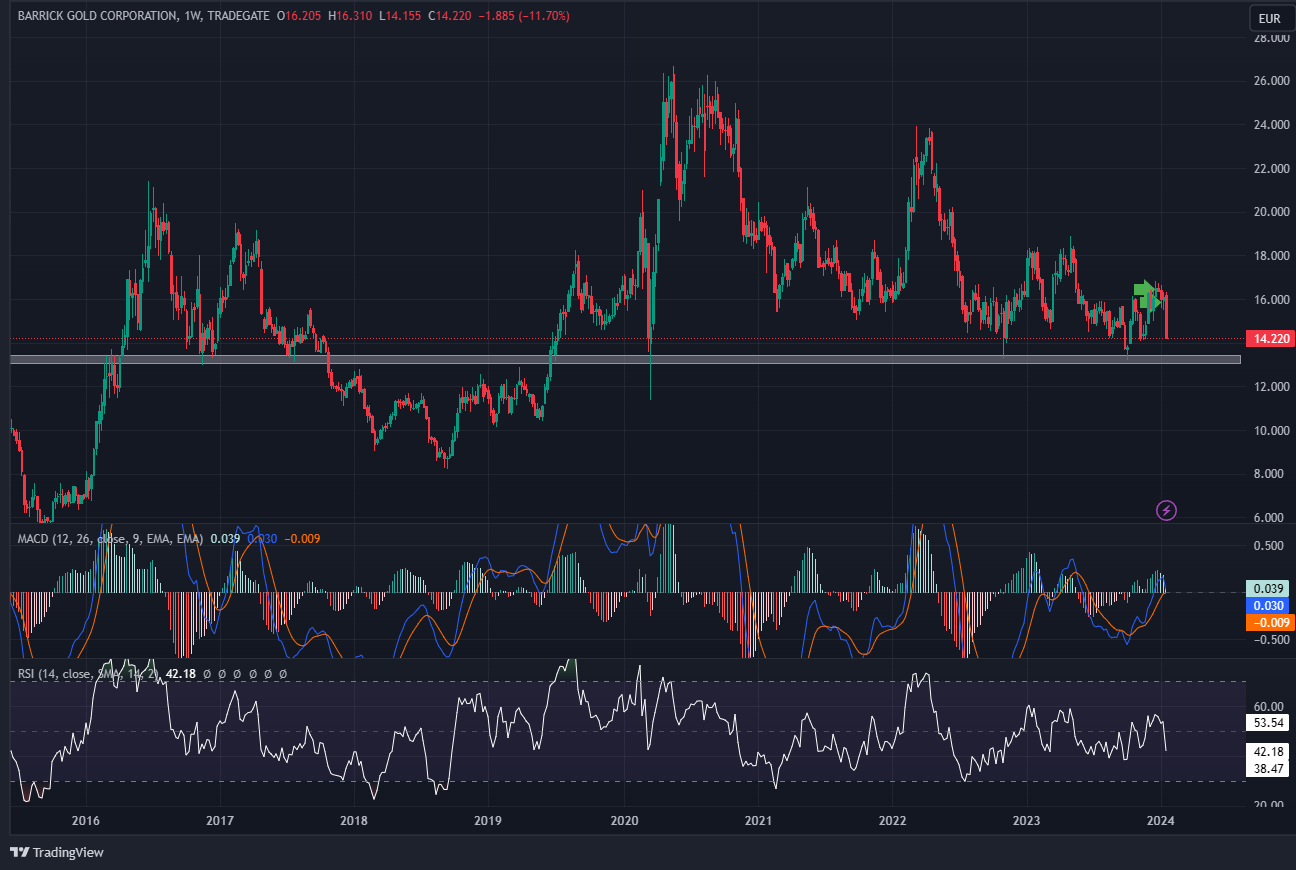Toggle selection of the gray support zone rectangle
The height and width of the screenshot is (870, 1296).
[x=600, y=360]
